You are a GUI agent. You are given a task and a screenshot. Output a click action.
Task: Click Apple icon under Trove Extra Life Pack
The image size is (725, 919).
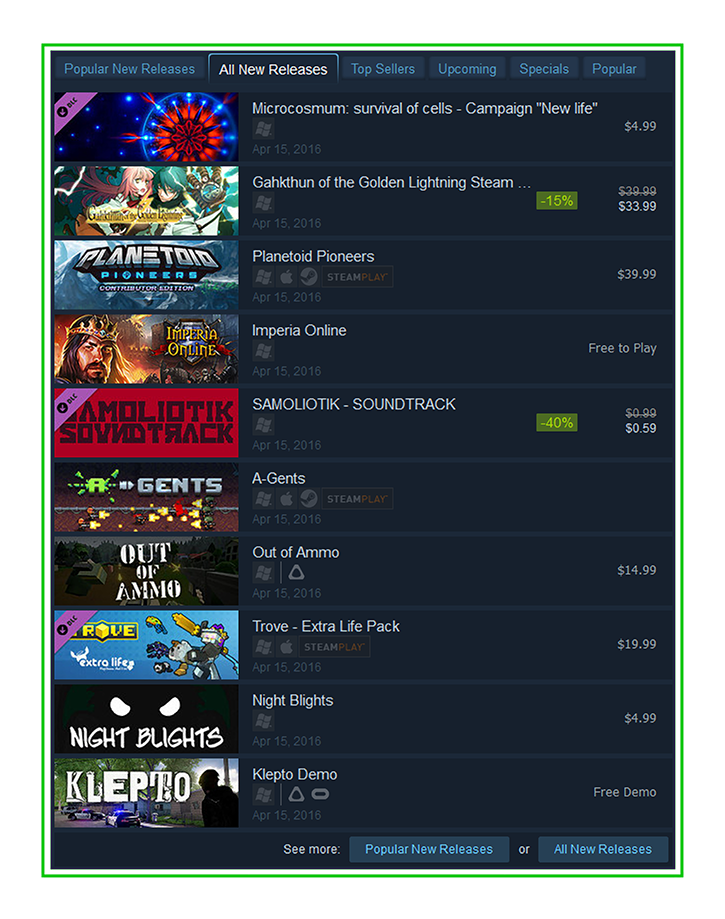tap(286, 647)
